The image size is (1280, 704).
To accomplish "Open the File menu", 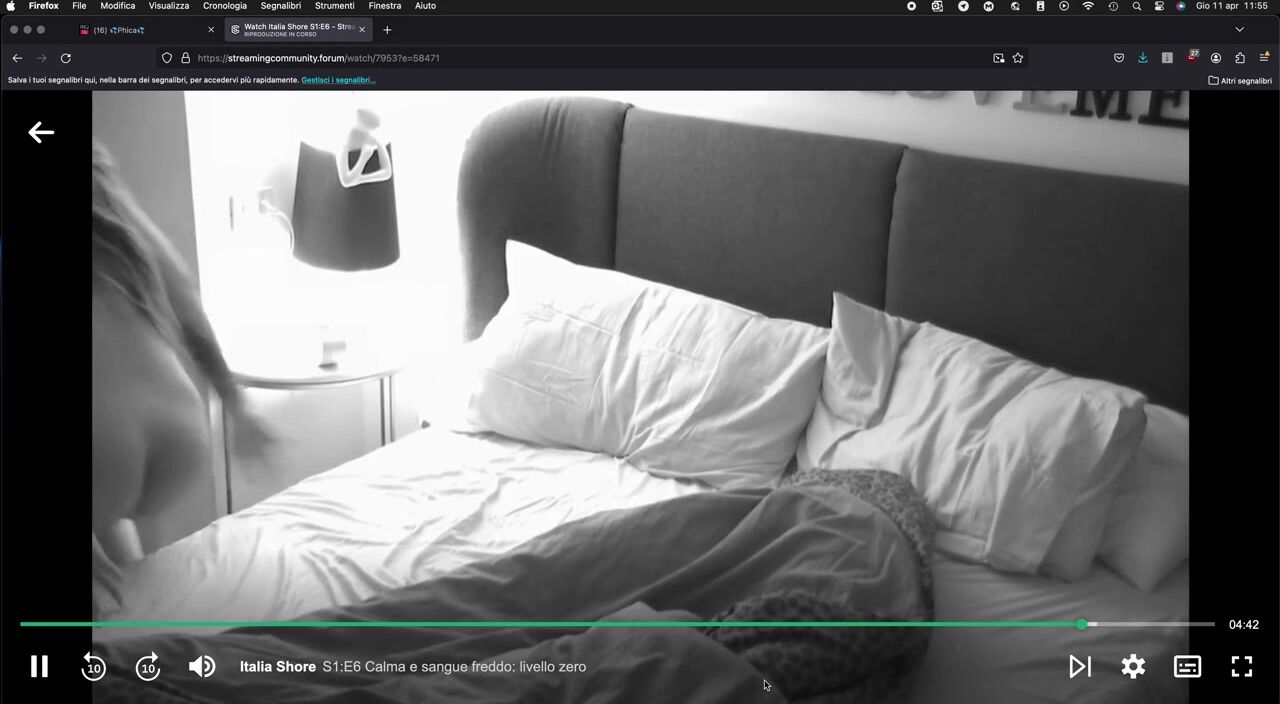I will tap(79, 6).
